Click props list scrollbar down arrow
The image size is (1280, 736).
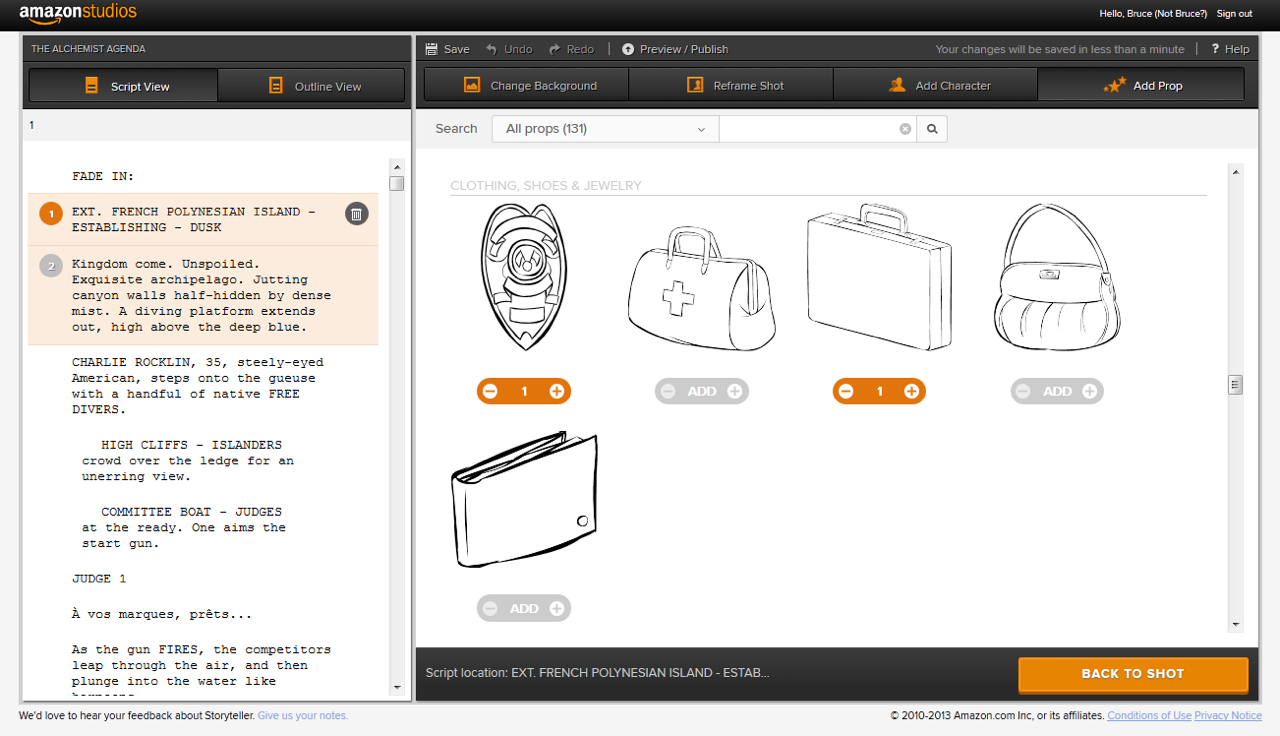1236,625
